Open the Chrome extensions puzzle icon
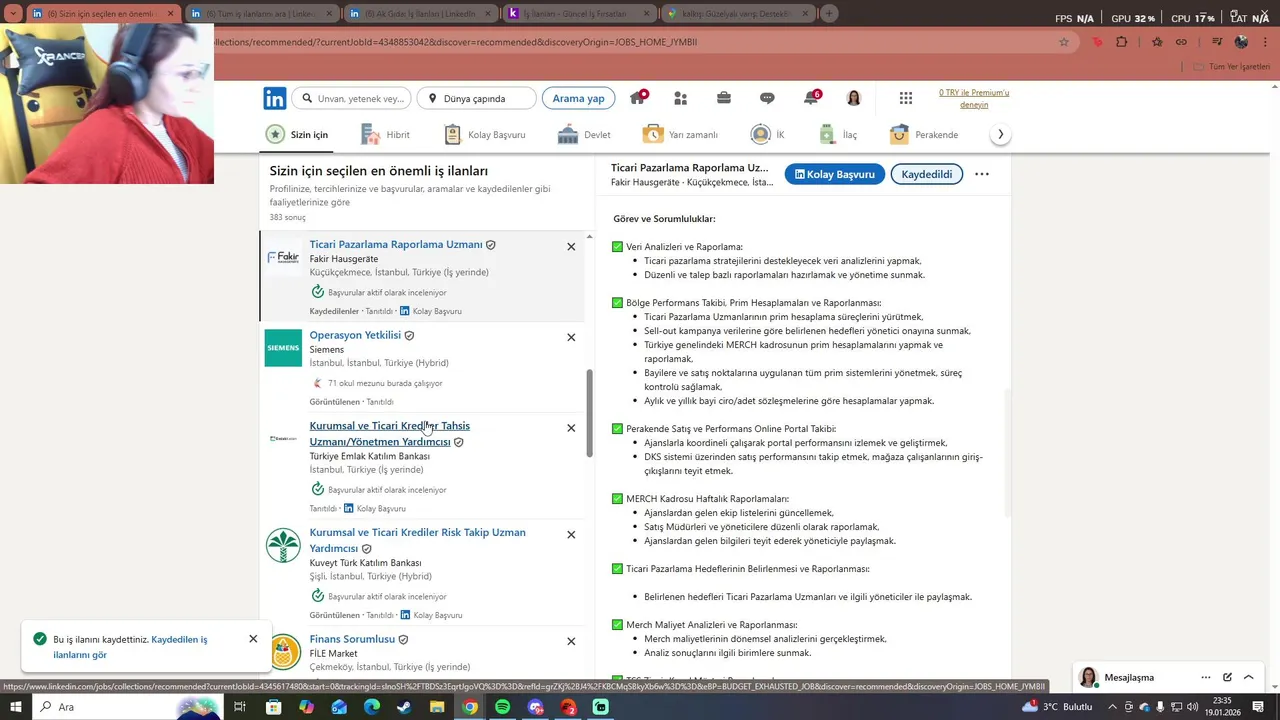 (1121, 42)
